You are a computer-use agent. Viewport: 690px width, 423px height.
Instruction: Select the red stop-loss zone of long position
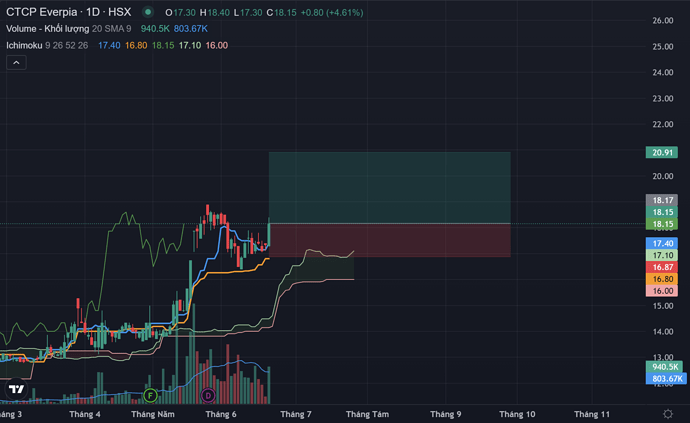click(389, 240)
